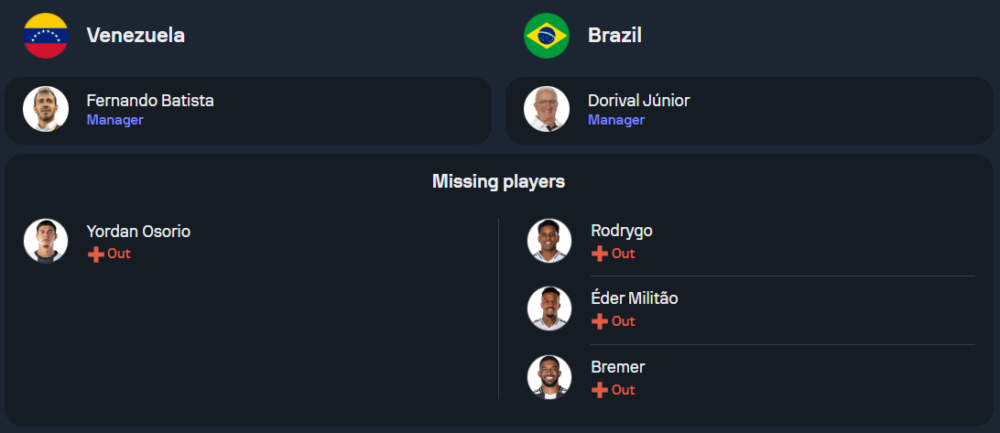Image resolution: width=1000 pixels, height=433 pixels.
Task: Click the Venezuela flag icon
Action: [x=46, y=35]
